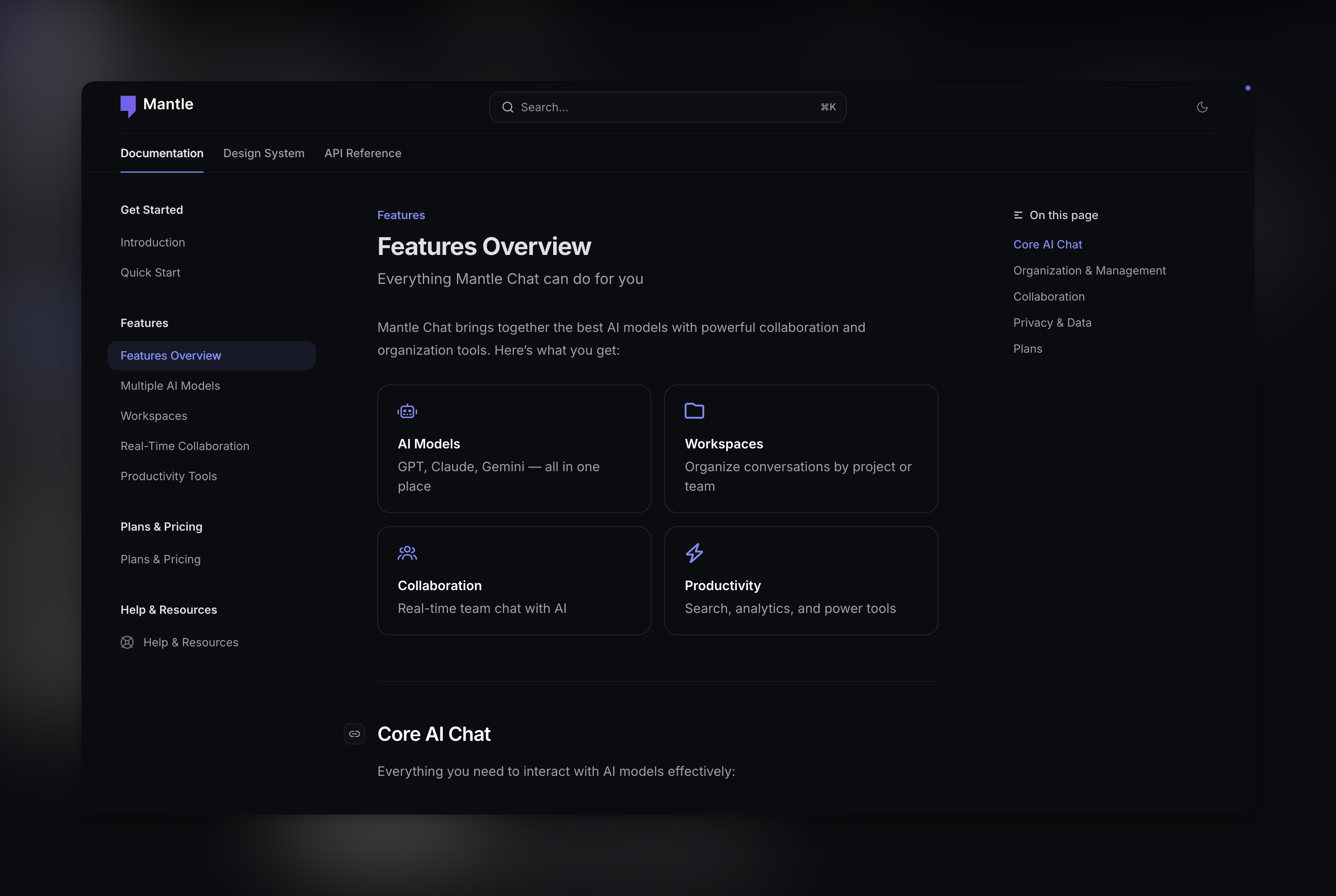Click the Help & Resources lifebuoy icon

coord(127,642)
